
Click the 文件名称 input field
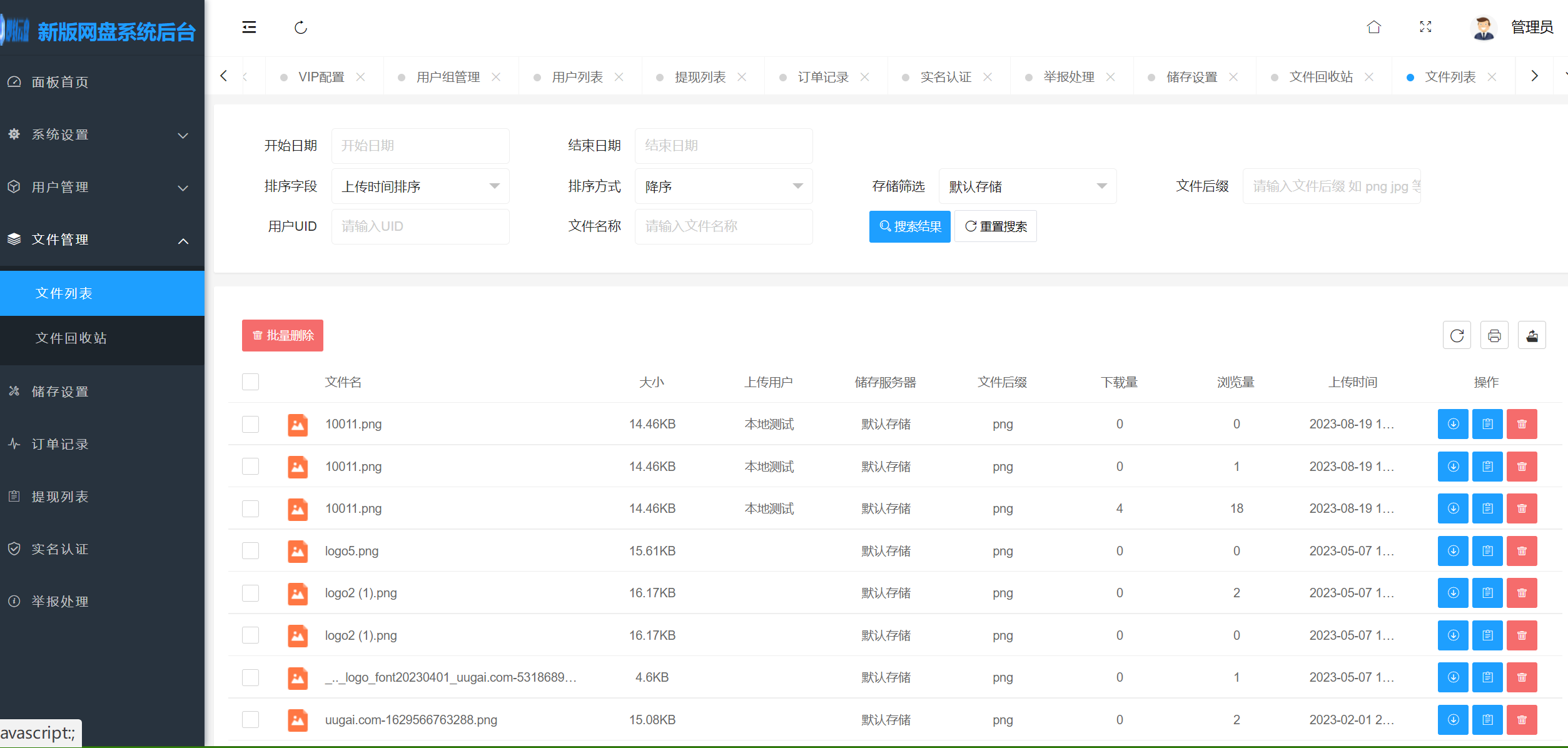pos(723,226)
